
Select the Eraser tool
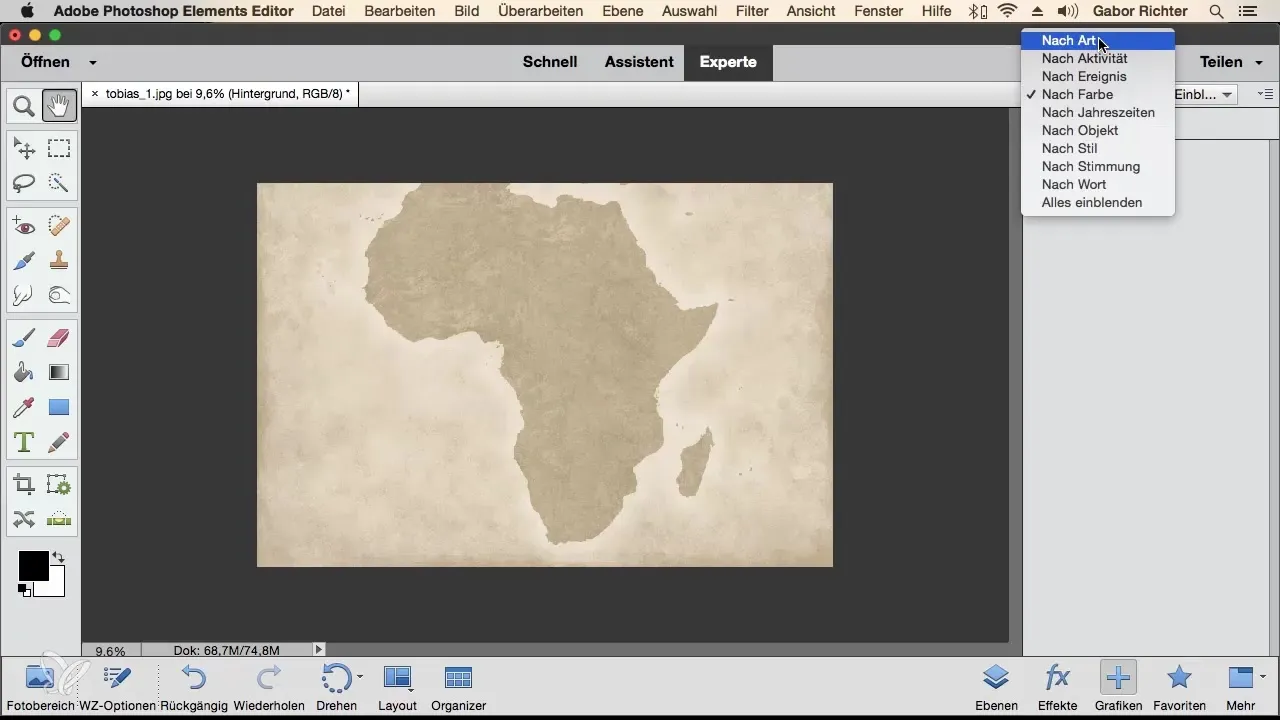pos(59,338)
